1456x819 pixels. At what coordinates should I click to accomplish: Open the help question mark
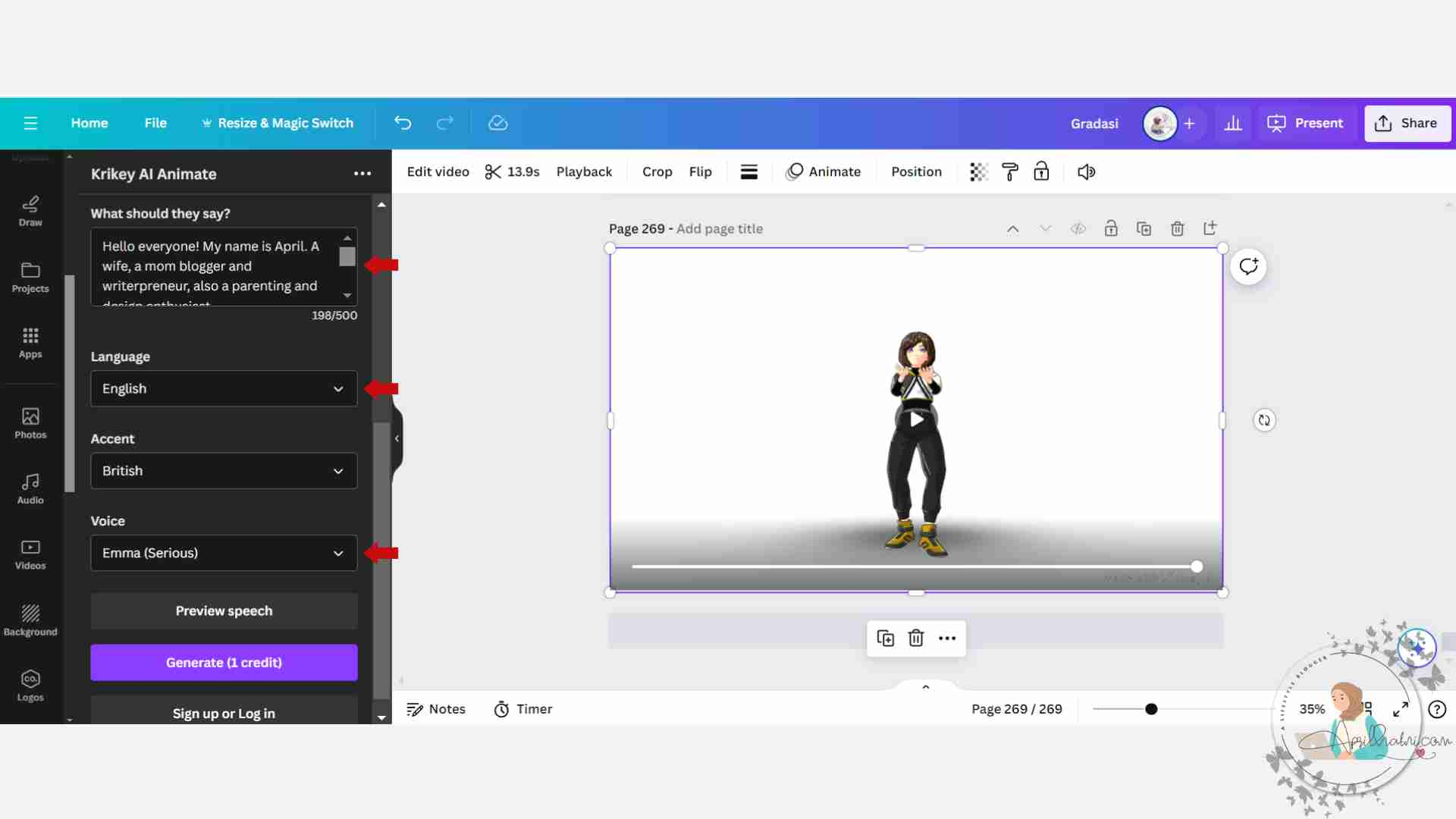click(x=1437, y=709)
